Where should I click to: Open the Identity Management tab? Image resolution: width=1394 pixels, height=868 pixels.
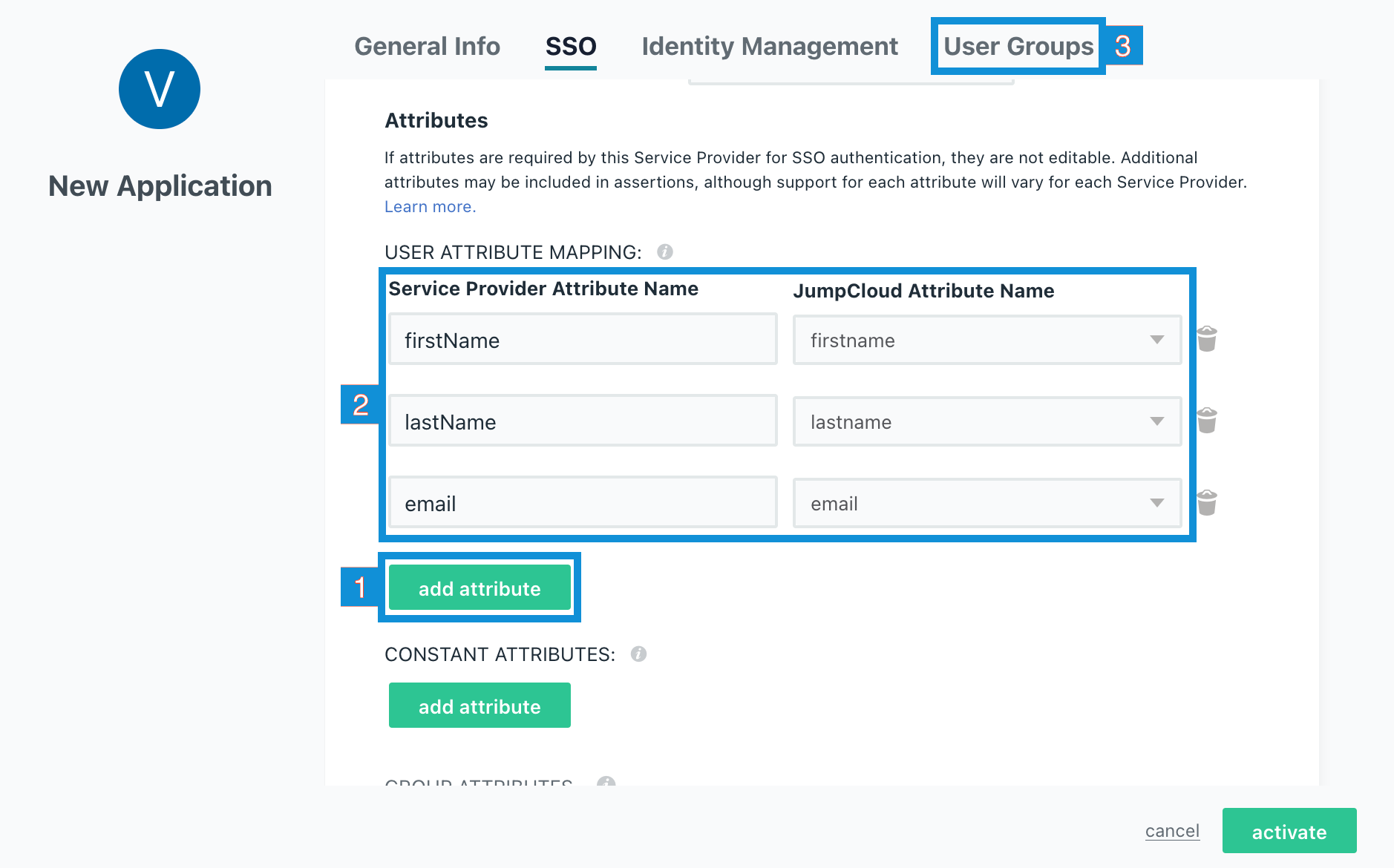pos(770,47)
